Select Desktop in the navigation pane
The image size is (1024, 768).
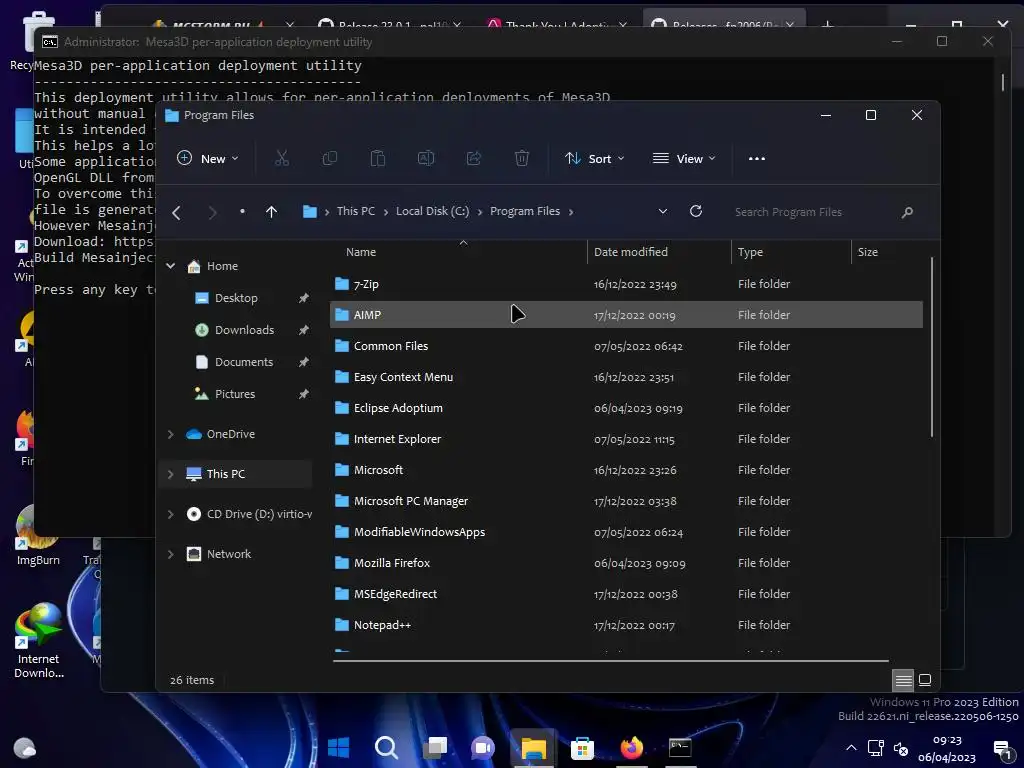(x=236, y=298)
